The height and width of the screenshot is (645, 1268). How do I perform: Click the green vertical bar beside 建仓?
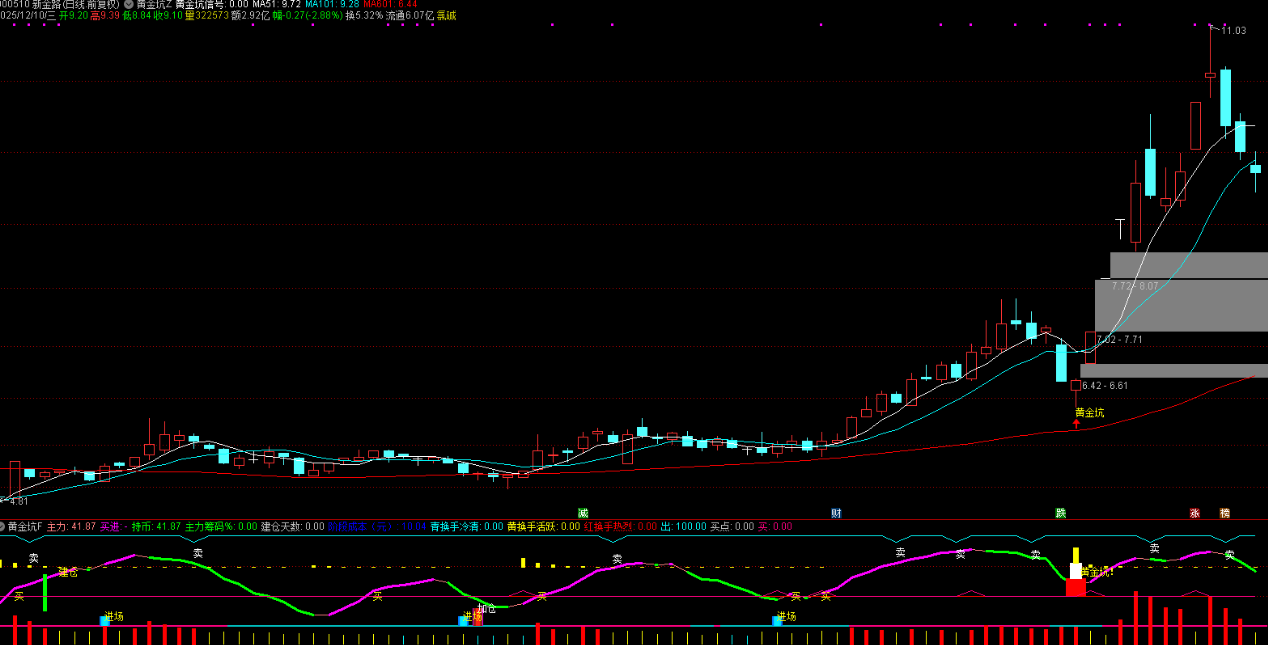click(x=45, y=592)
